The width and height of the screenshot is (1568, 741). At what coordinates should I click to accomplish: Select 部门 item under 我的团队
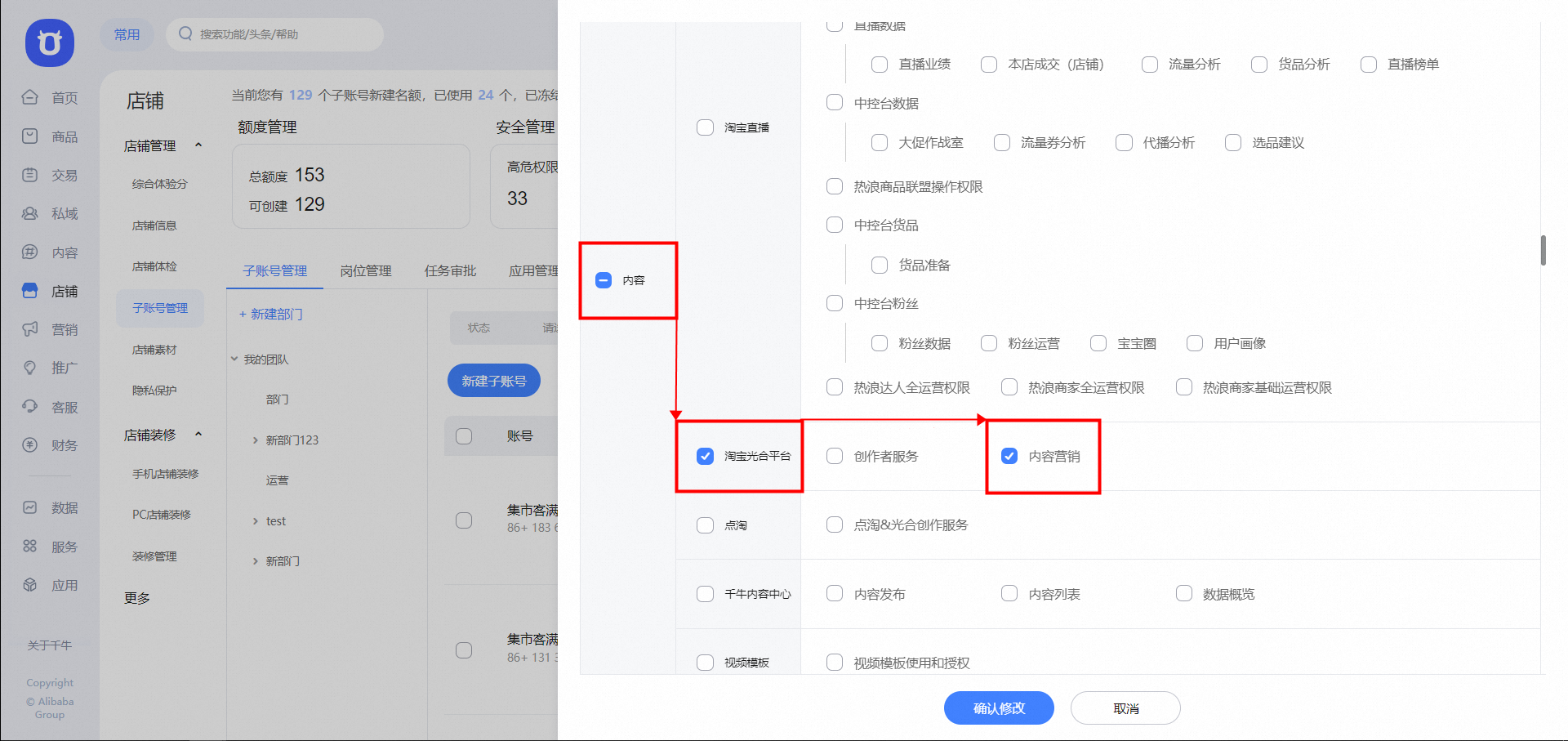coord(277,400)
